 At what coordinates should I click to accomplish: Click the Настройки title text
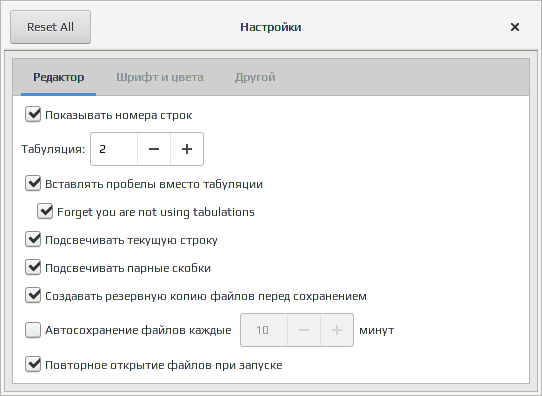click(271, 27)
